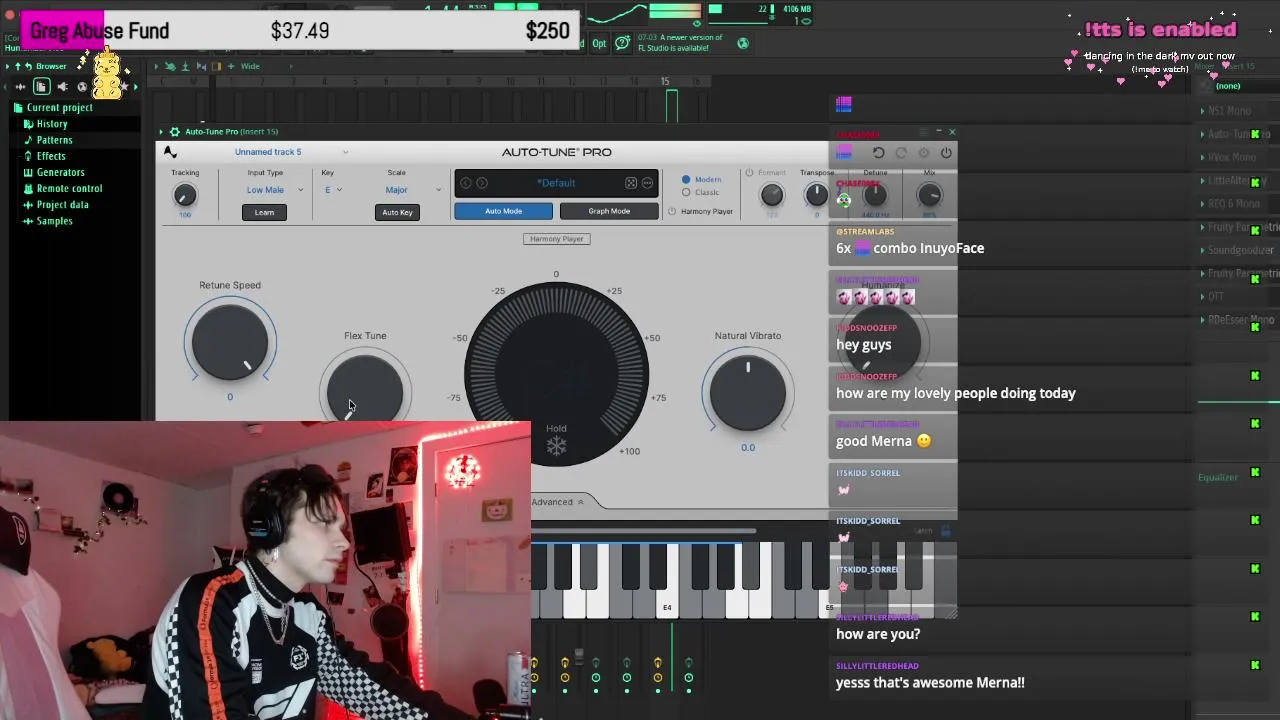This screenshot has height=720, width=1280.
Task: Open the preset more-options ellipsis icon
Action: click(x=647, y=183)
